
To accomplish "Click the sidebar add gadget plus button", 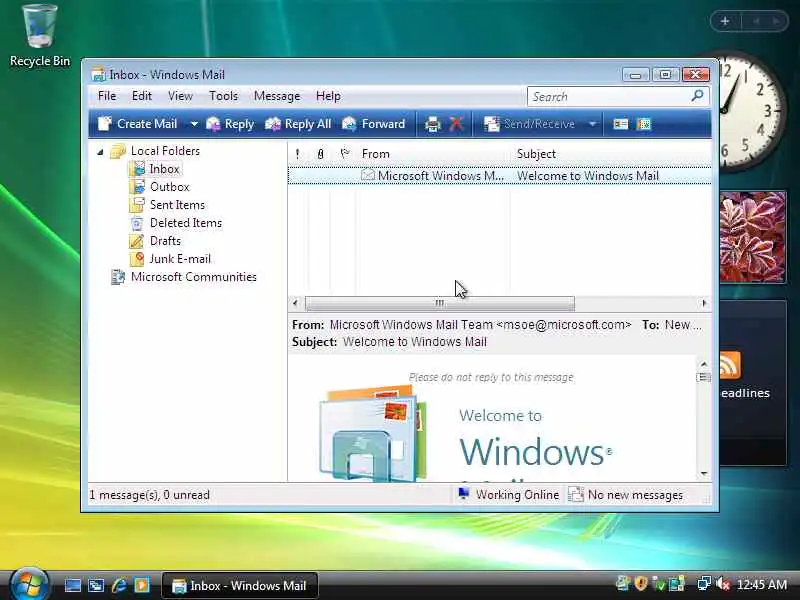I will tap(724, 21).
